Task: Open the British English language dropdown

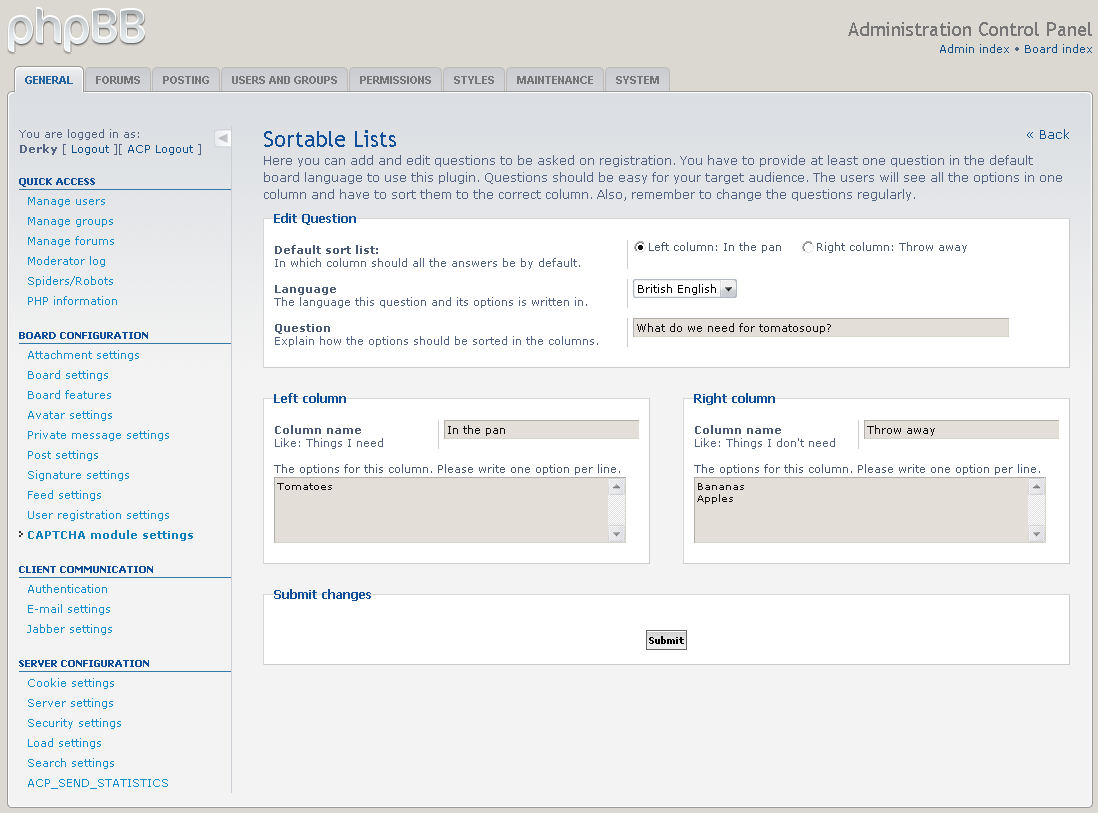Action: pyautogui.click(x=685, y=289)
